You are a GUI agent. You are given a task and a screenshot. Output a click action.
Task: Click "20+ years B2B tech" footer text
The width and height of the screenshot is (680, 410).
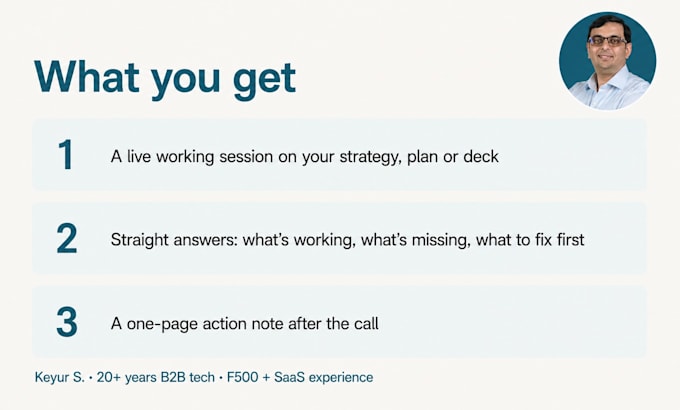click(x=156, y=377)
